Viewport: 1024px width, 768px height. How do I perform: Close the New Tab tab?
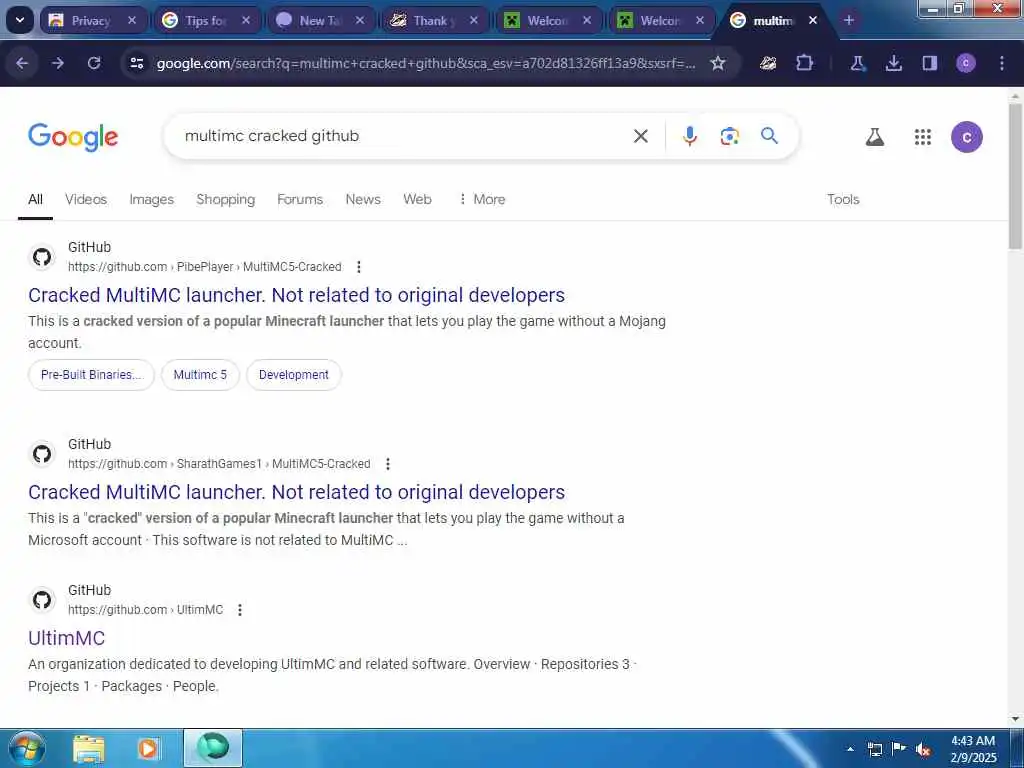360,20
